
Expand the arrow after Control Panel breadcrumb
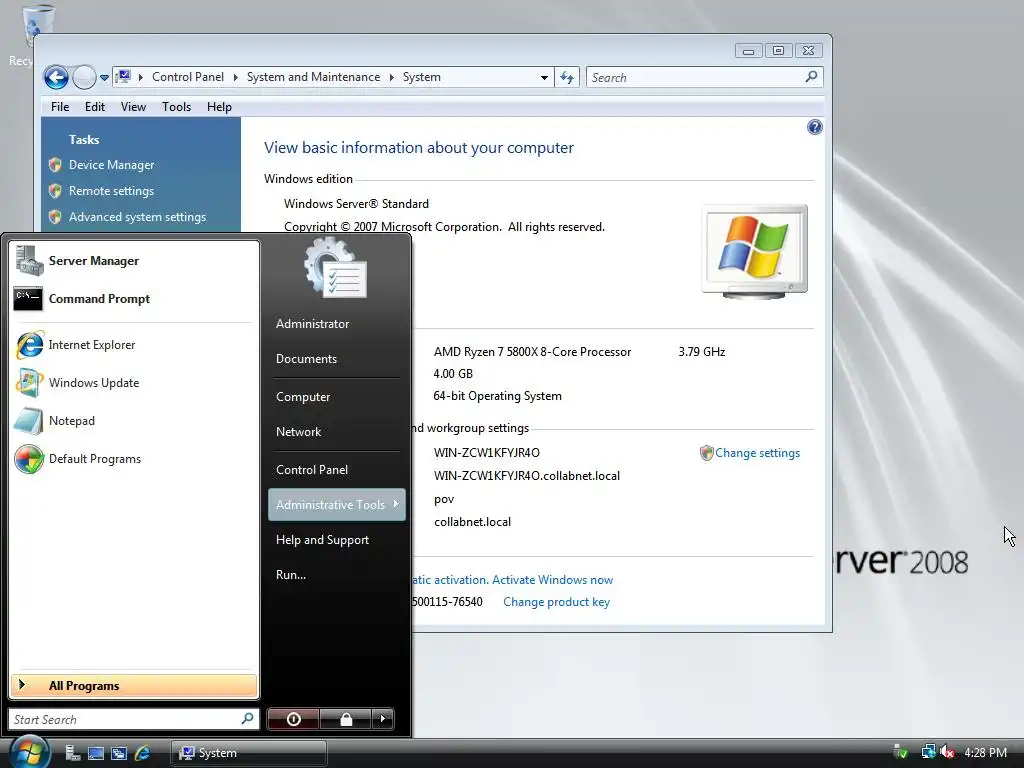click(x=235, y=77)
